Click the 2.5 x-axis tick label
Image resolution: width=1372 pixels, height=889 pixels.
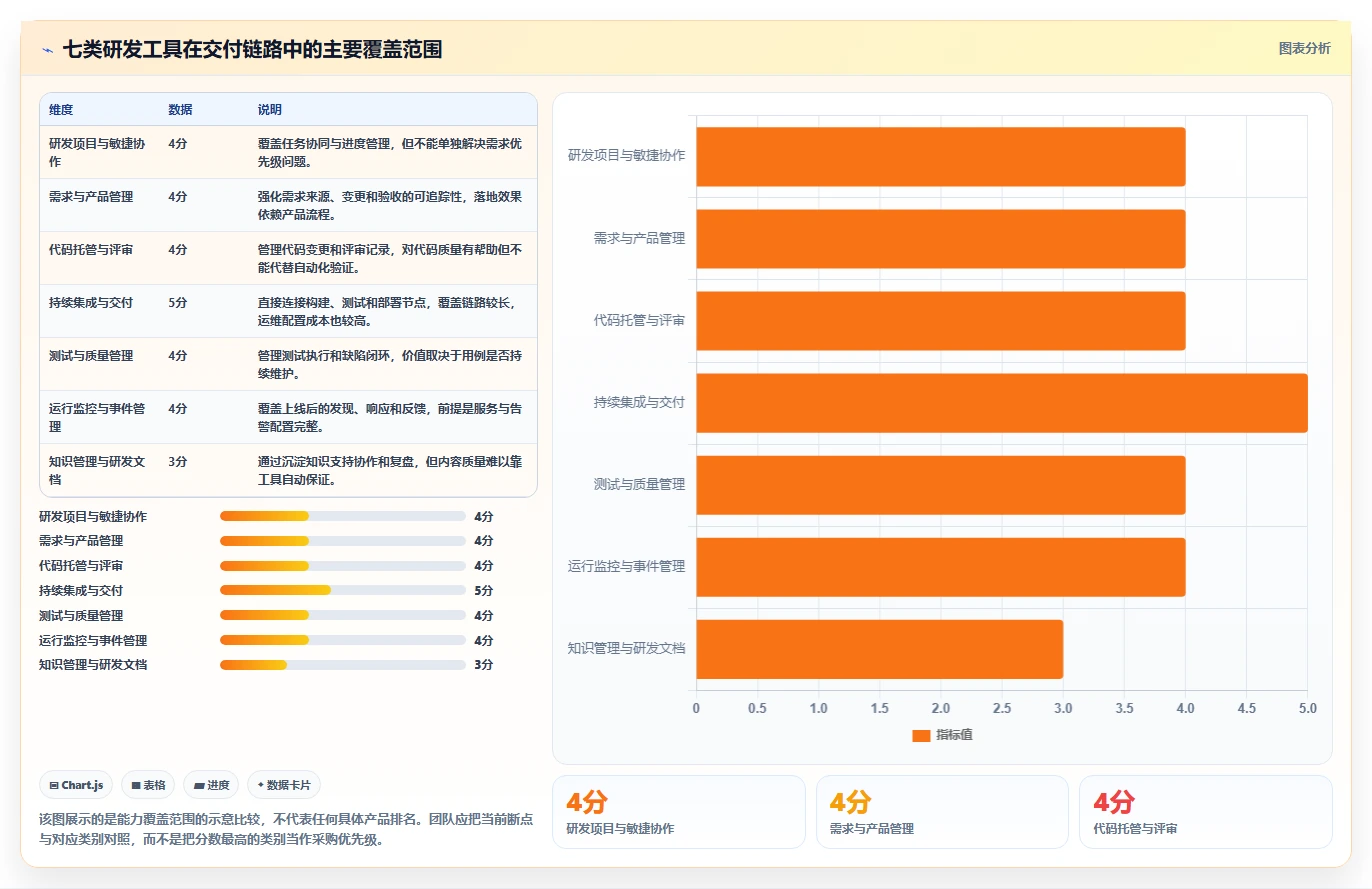coord(1002,708)
